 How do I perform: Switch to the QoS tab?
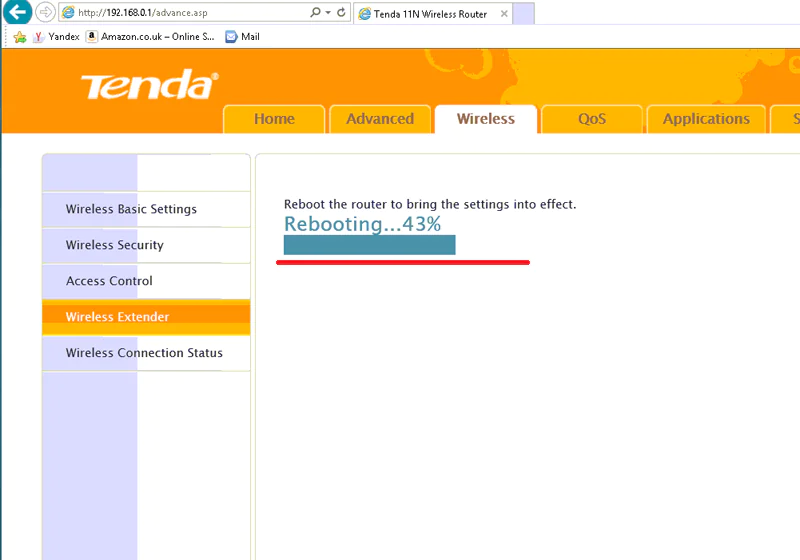click(592, 119)
